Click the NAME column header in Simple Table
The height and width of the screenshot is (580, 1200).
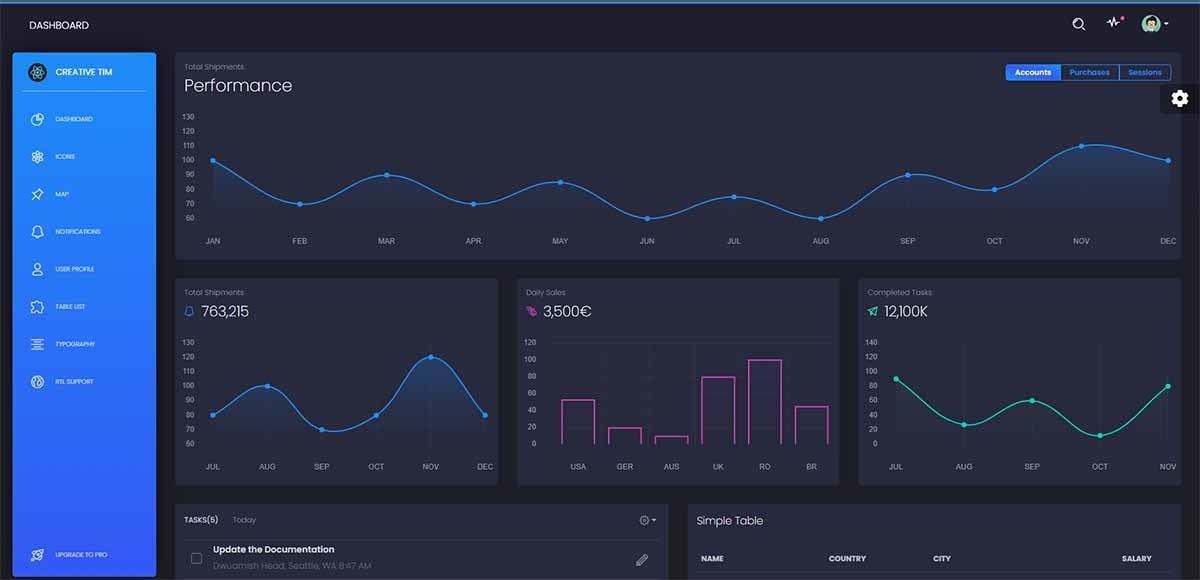(x=712, y=559)
